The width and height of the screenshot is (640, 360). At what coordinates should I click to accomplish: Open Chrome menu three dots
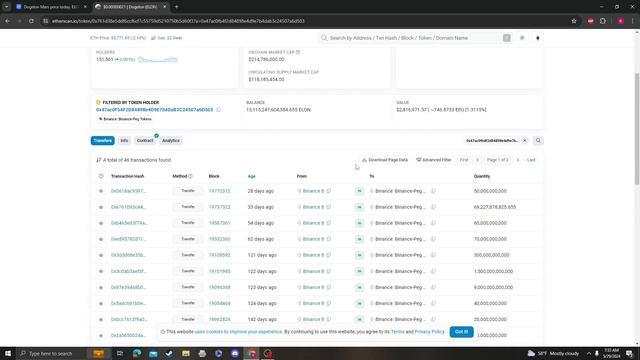[632, 21]
